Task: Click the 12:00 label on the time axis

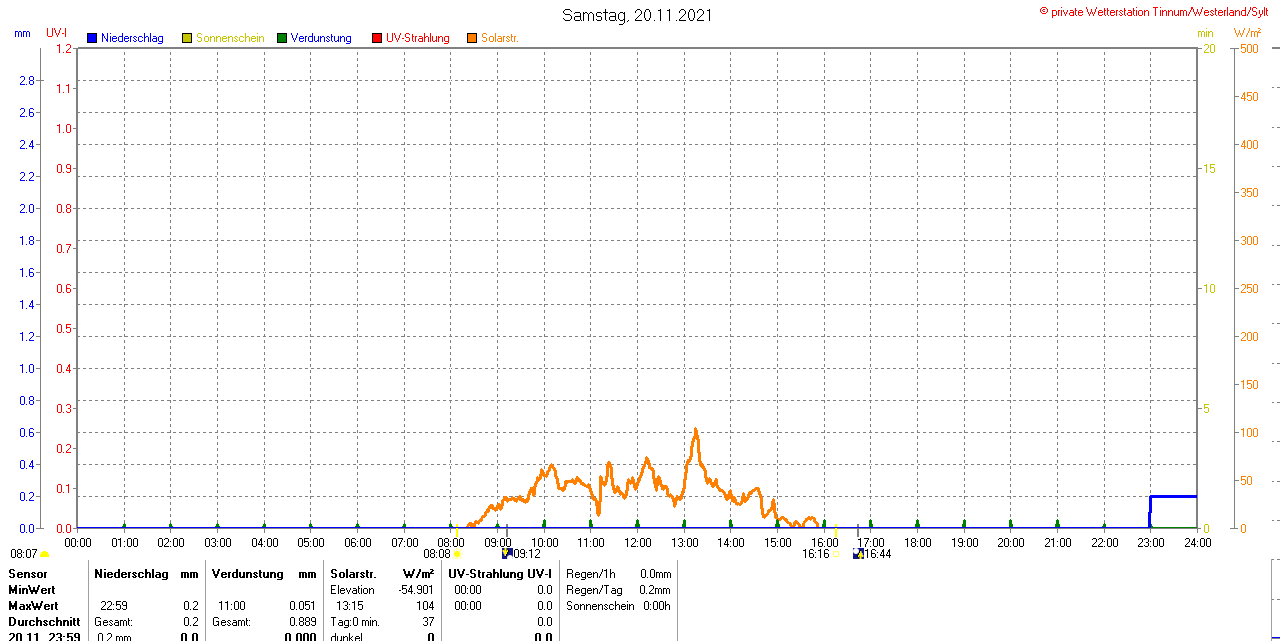Action: (638, 543)
